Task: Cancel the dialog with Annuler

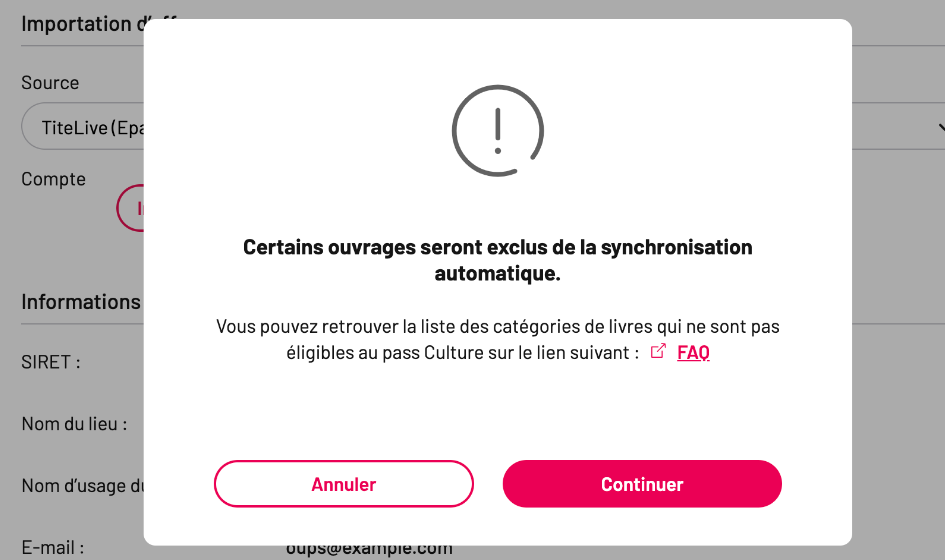Action: click(x=344, y=483)
